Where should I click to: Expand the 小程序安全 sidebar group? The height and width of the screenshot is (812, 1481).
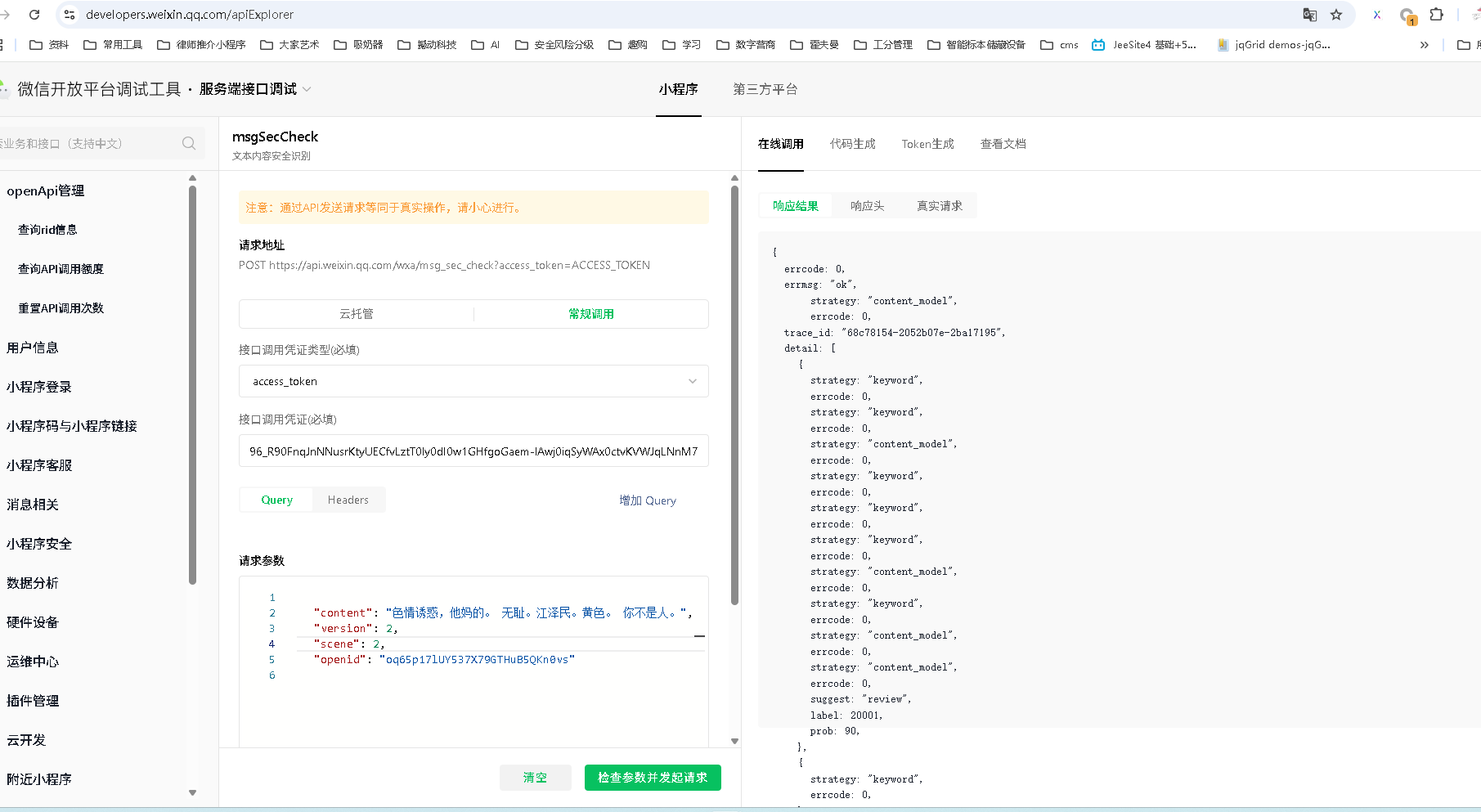point(39,544)
